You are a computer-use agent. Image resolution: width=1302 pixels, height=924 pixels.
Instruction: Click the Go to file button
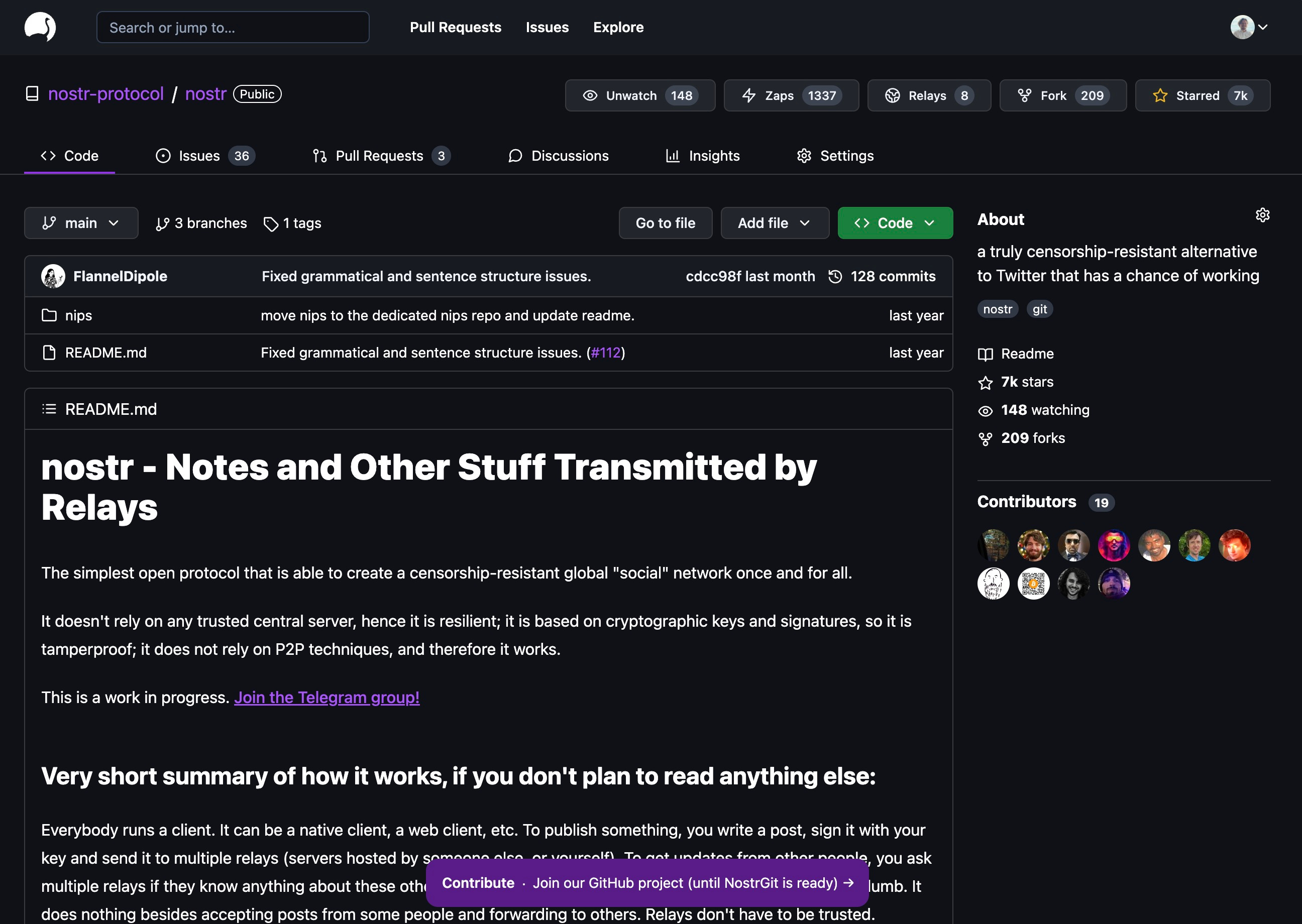[x=665, y=222]
